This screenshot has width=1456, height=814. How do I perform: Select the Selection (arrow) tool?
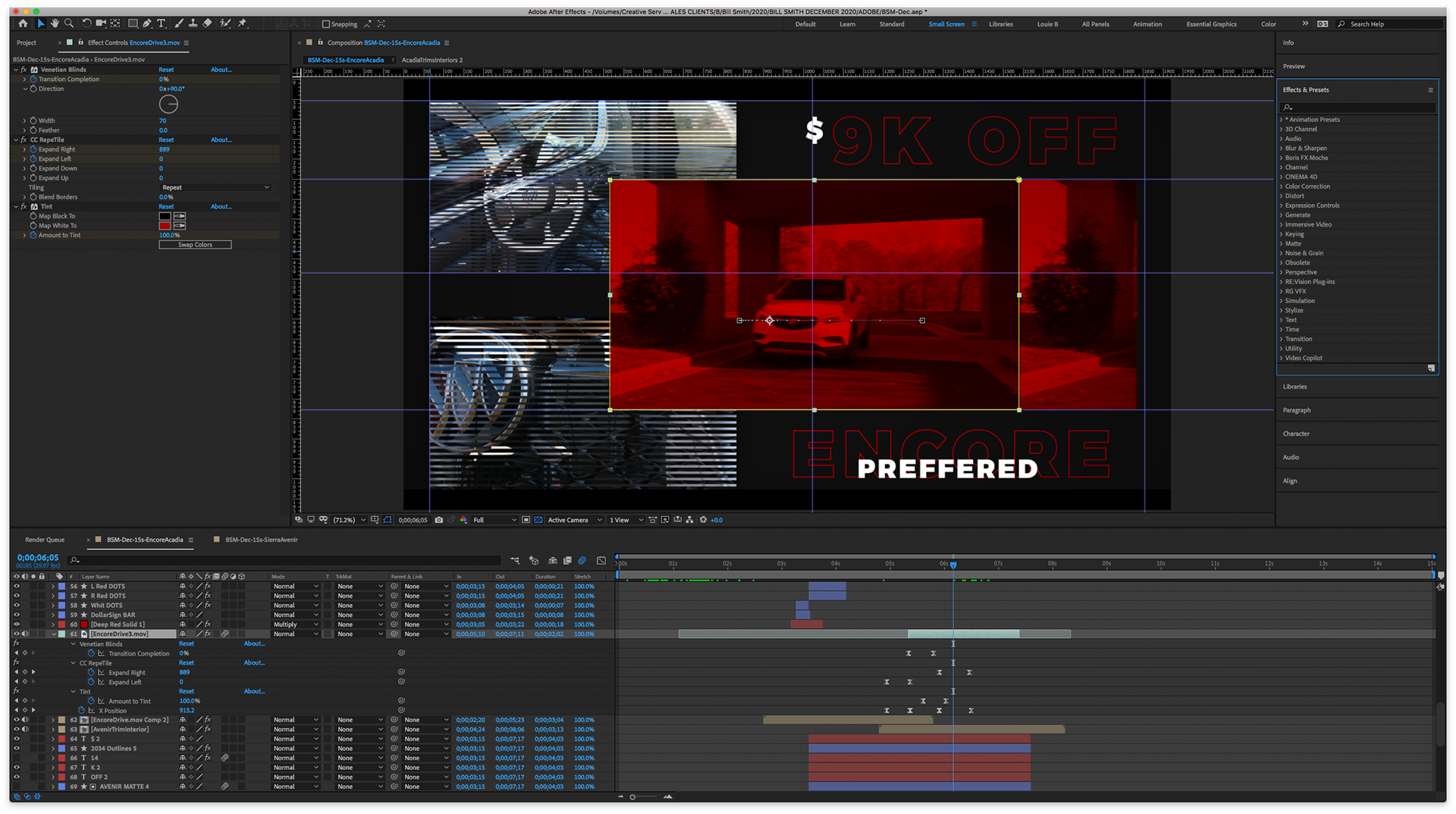pos(41,23)
